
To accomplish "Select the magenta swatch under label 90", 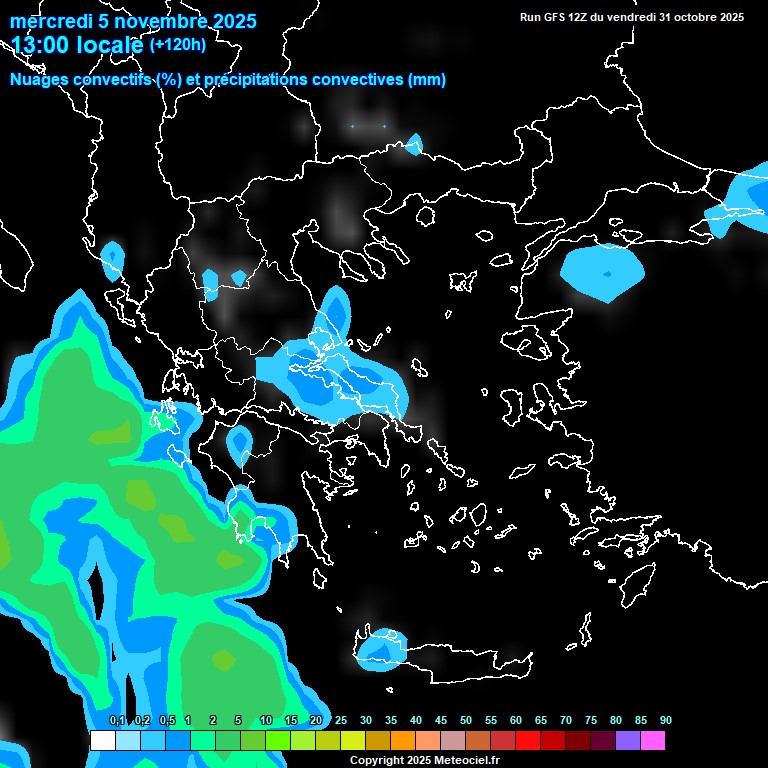I will [653, 741].
